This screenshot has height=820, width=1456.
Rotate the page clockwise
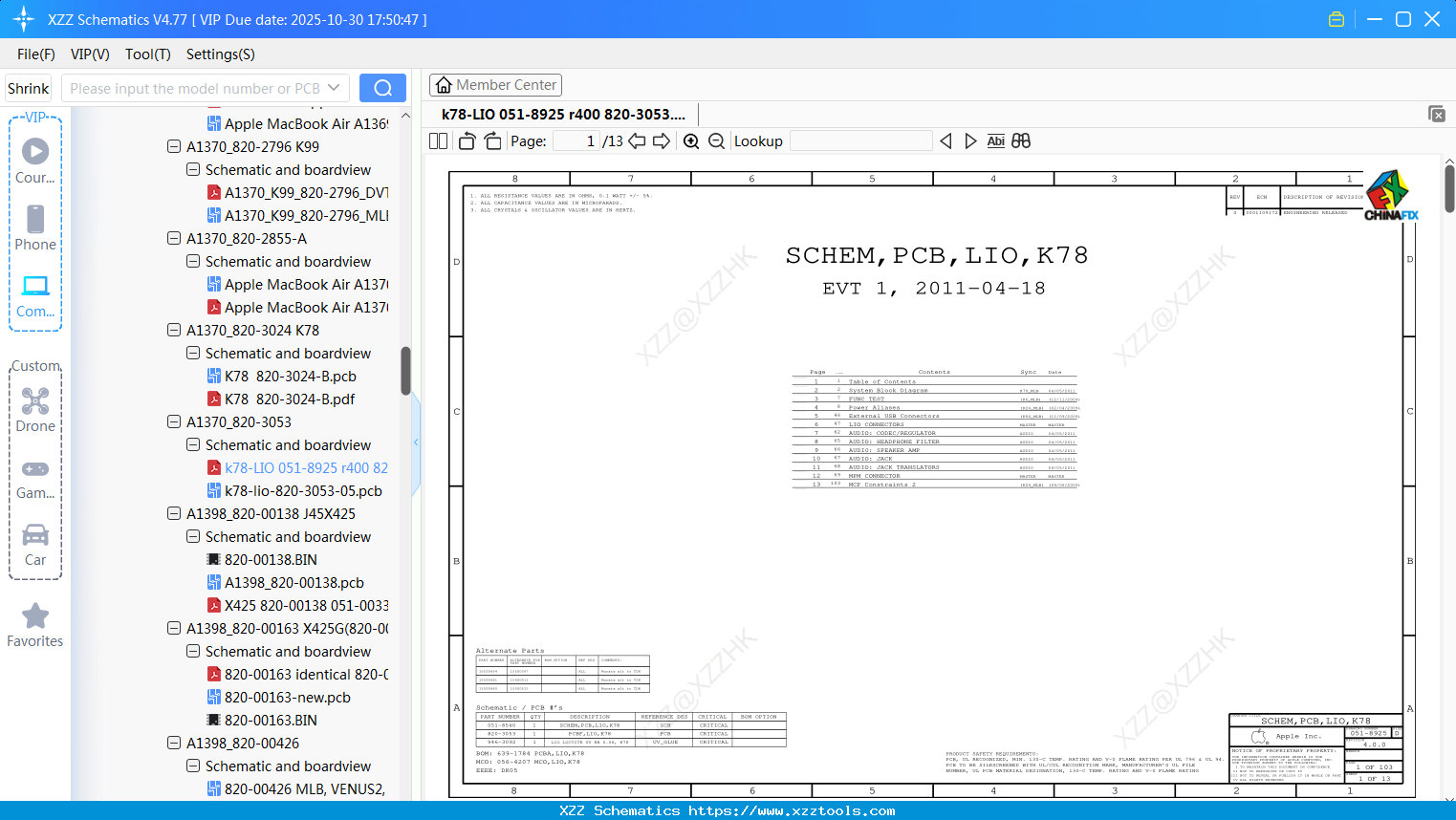point(493,141)
